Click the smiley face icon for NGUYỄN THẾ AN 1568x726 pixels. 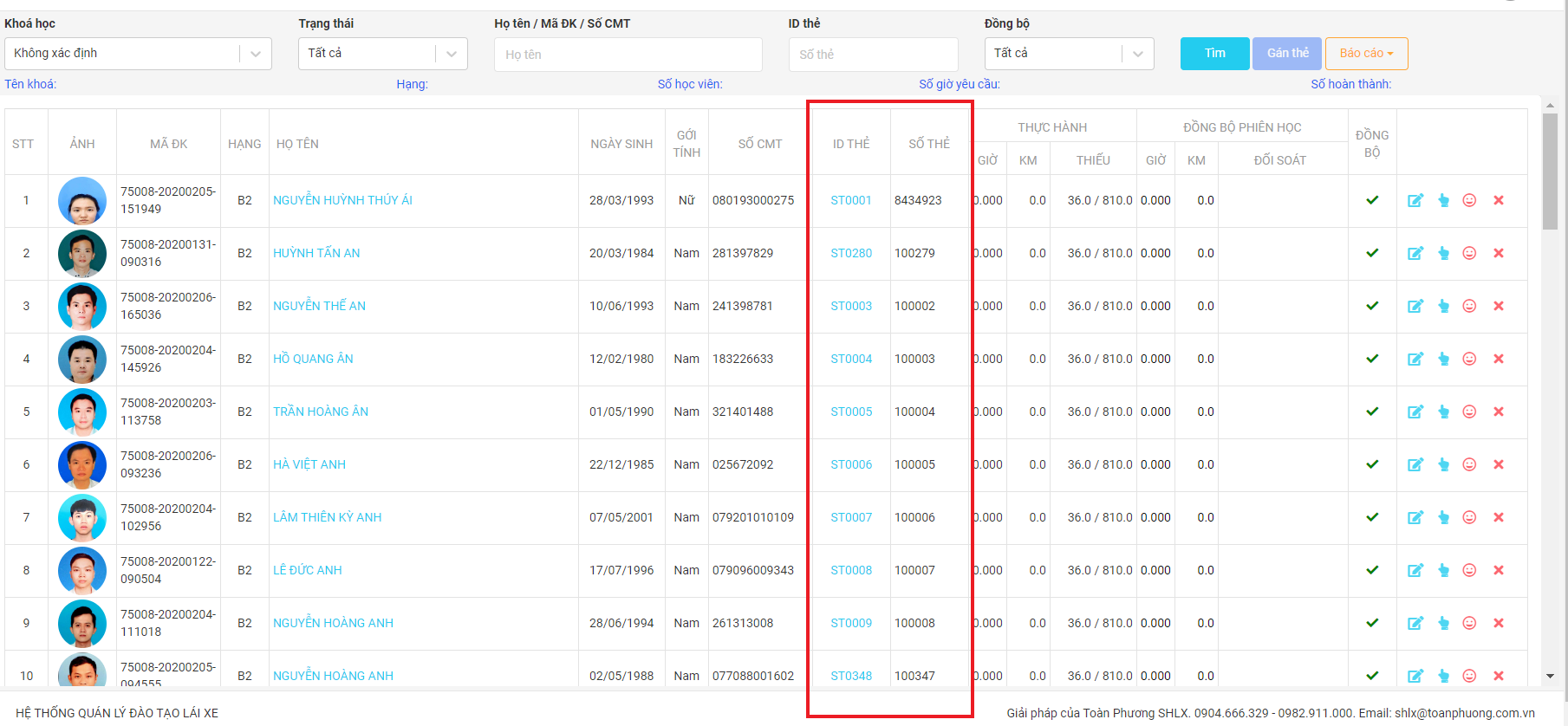click(x=1469, y=306)
